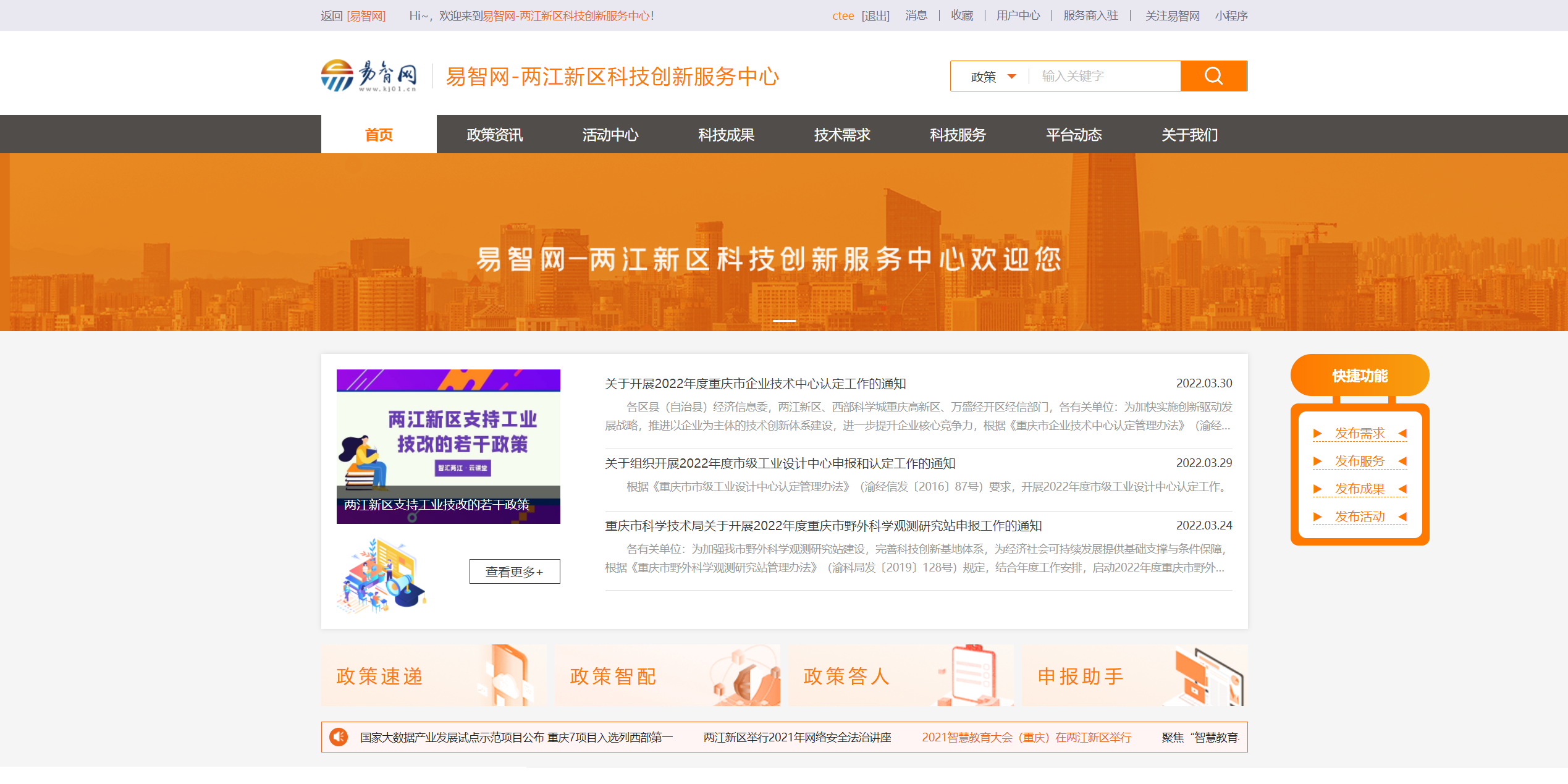The width and height of the screenshot is (1568, 784).
Task: Click the 服务商入驻 link
Action: click(x=1091, y=15)
